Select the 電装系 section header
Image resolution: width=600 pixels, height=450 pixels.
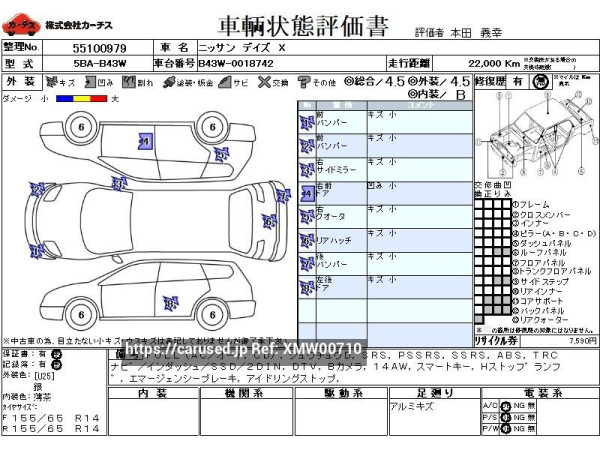coord(540,393)
